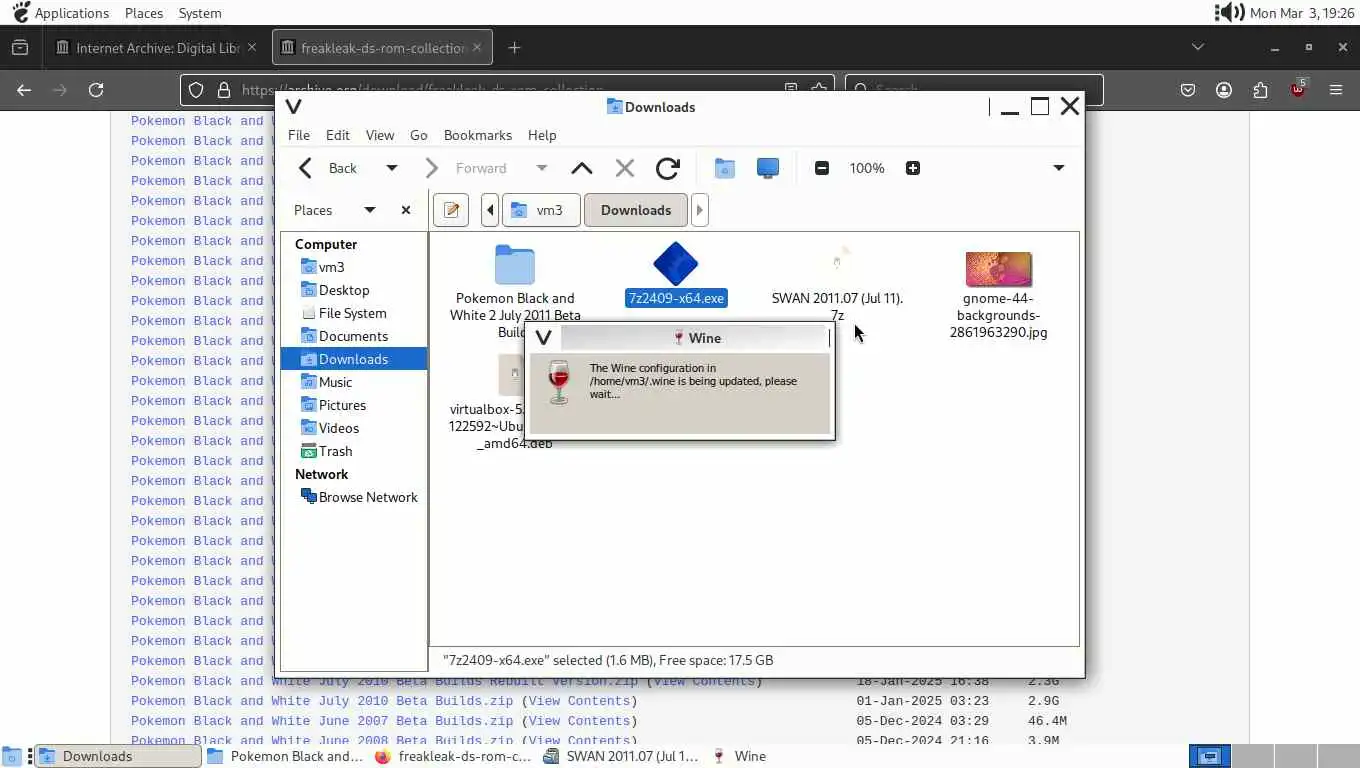The height and width of the screenshot is (768, 1360).
Task: Open the Downloads window menu button
Action: tap(294, 107)
